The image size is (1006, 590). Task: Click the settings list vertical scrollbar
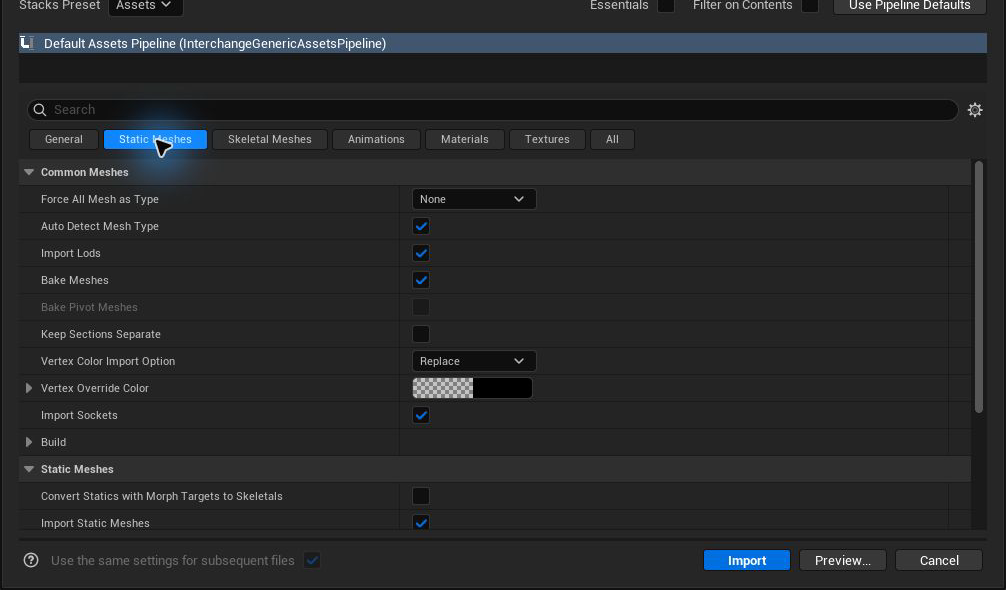tap(978, 287)
